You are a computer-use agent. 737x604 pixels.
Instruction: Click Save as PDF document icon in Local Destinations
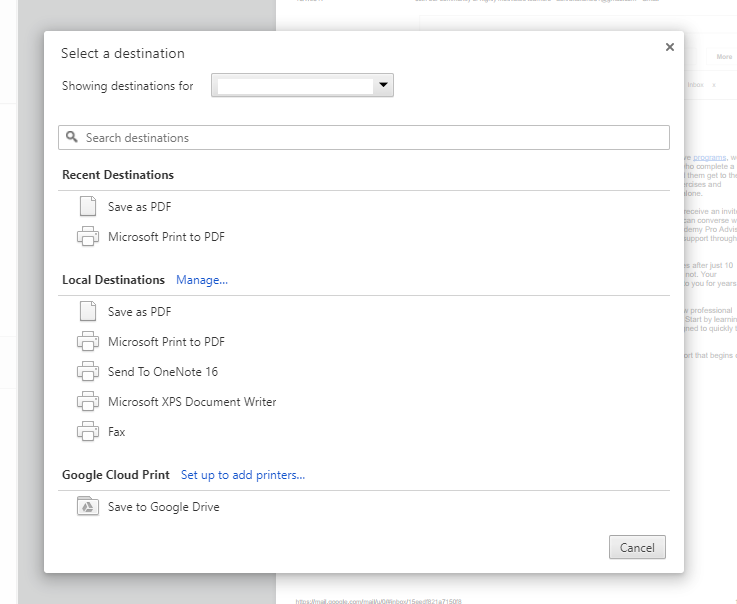(87, 312)
